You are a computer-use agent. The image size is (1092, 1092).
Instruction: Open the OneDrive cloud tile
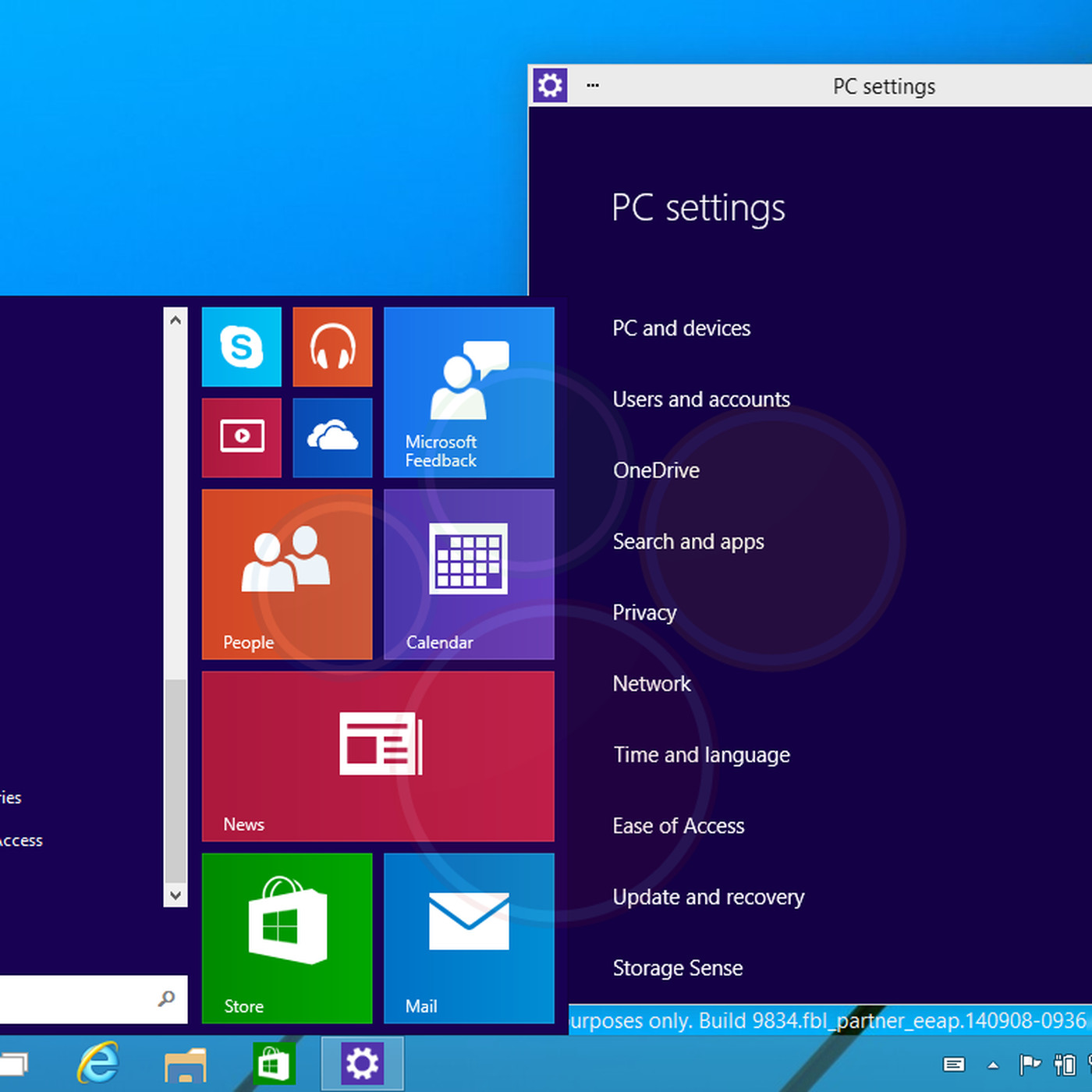click(x=332, y=438)
